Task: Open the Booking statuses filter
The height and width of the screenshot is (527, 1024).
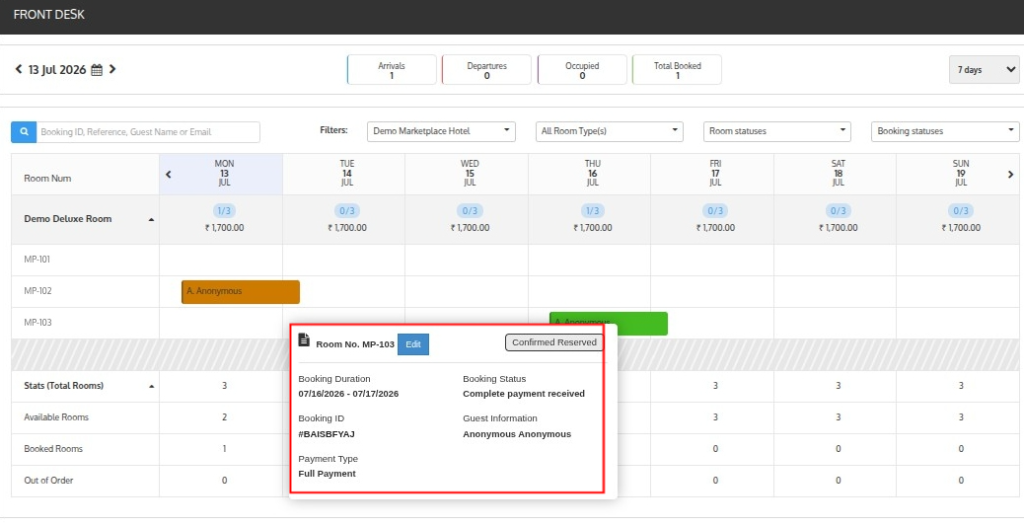Action: pos(945,131)
